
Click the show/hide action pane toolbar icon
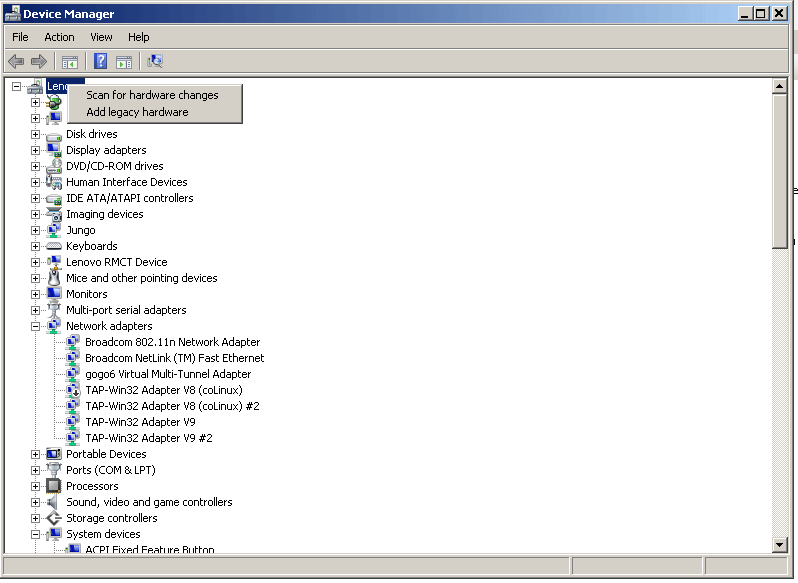(124, 61)
